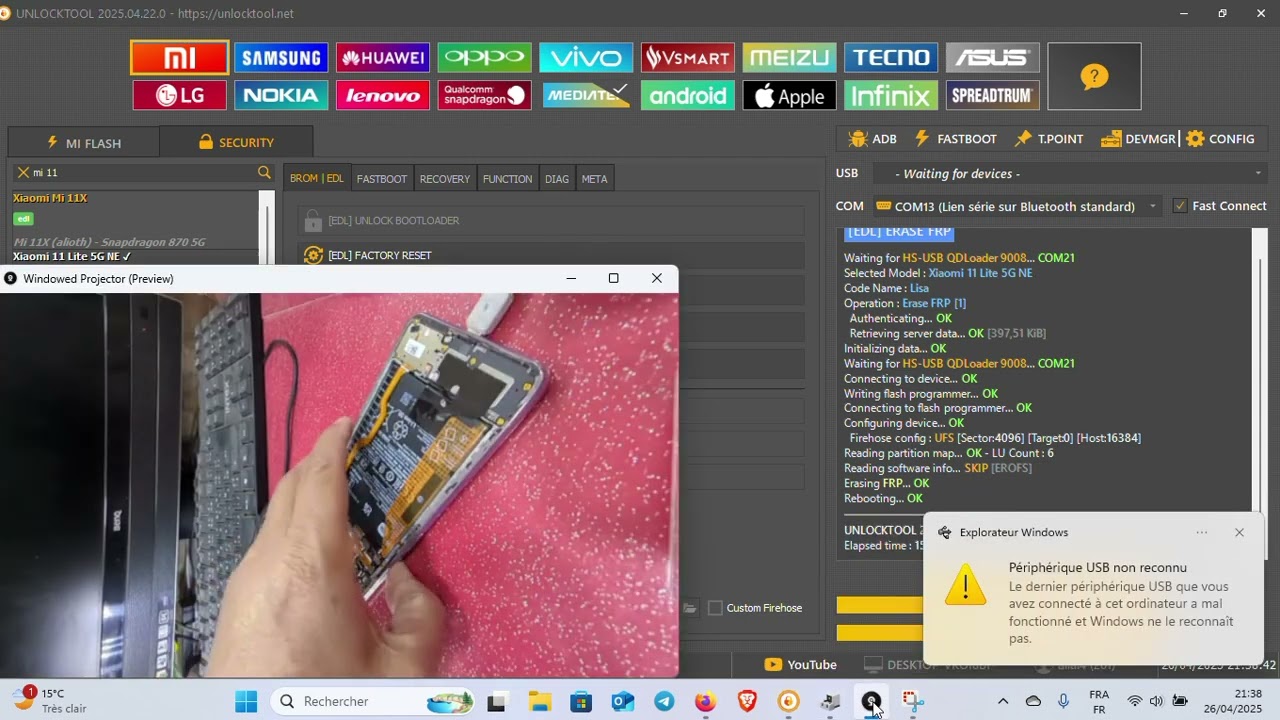Open T.POINT test point tool
Image resolution: width=1280 pixels, height=720 pixels.
(1049, 139)
